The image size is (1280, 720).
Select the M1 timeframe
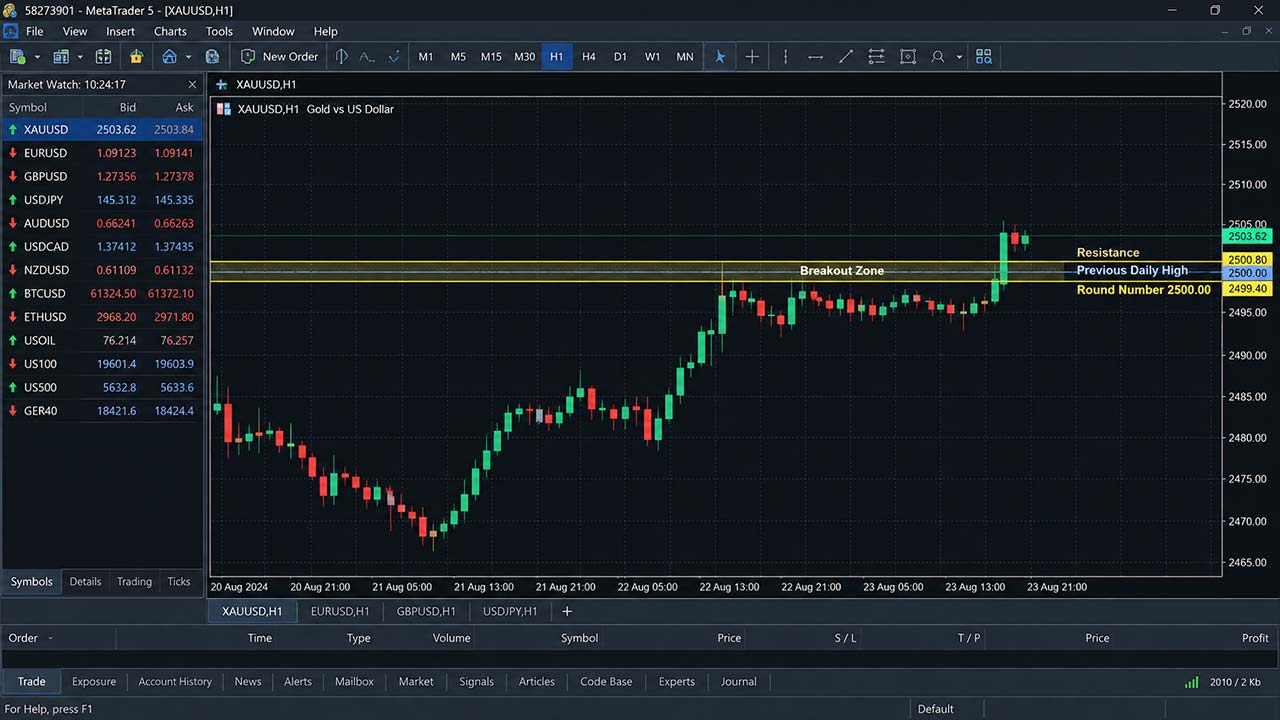426,57
